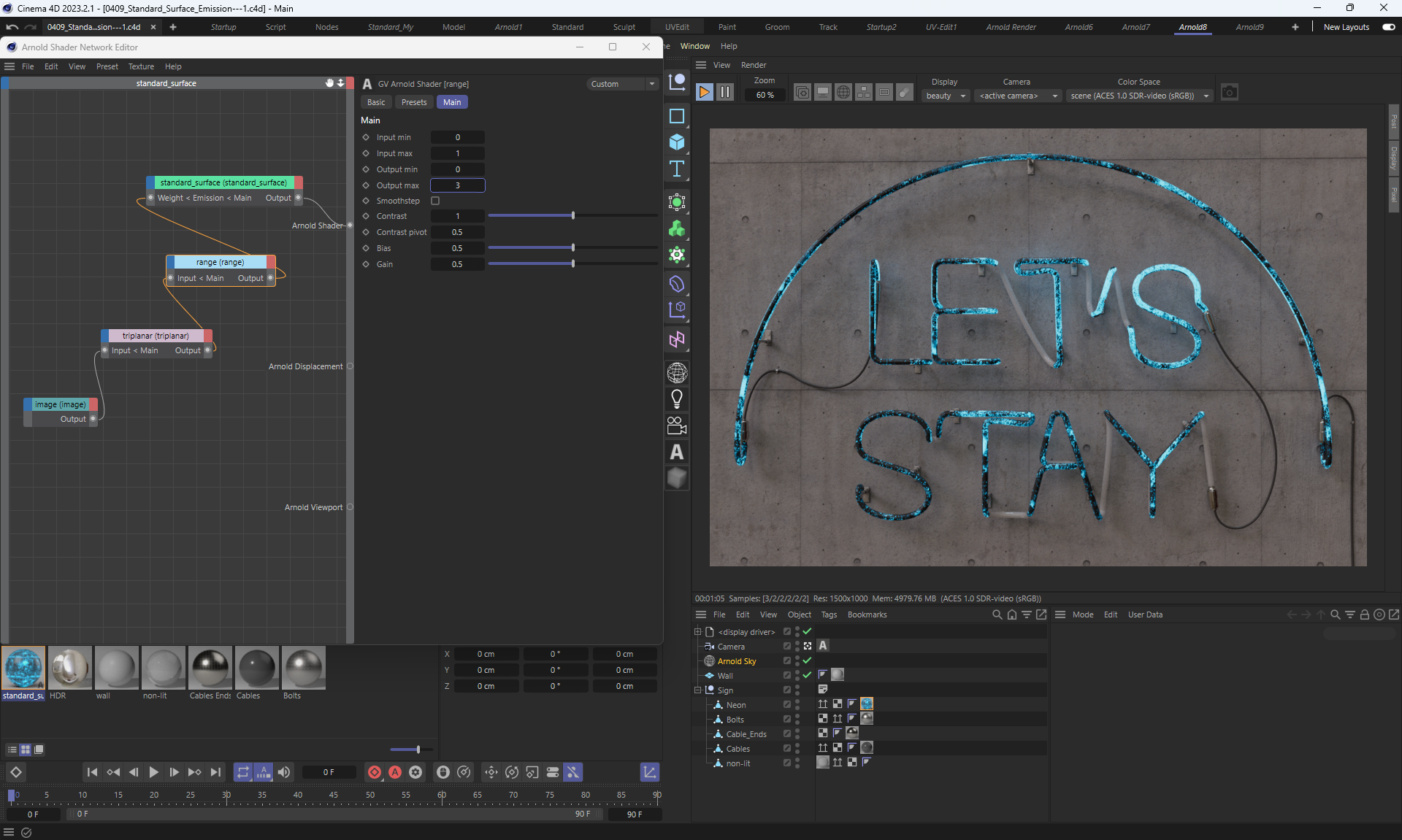
Task: Play the timeline animation
Action: (153, 772)
